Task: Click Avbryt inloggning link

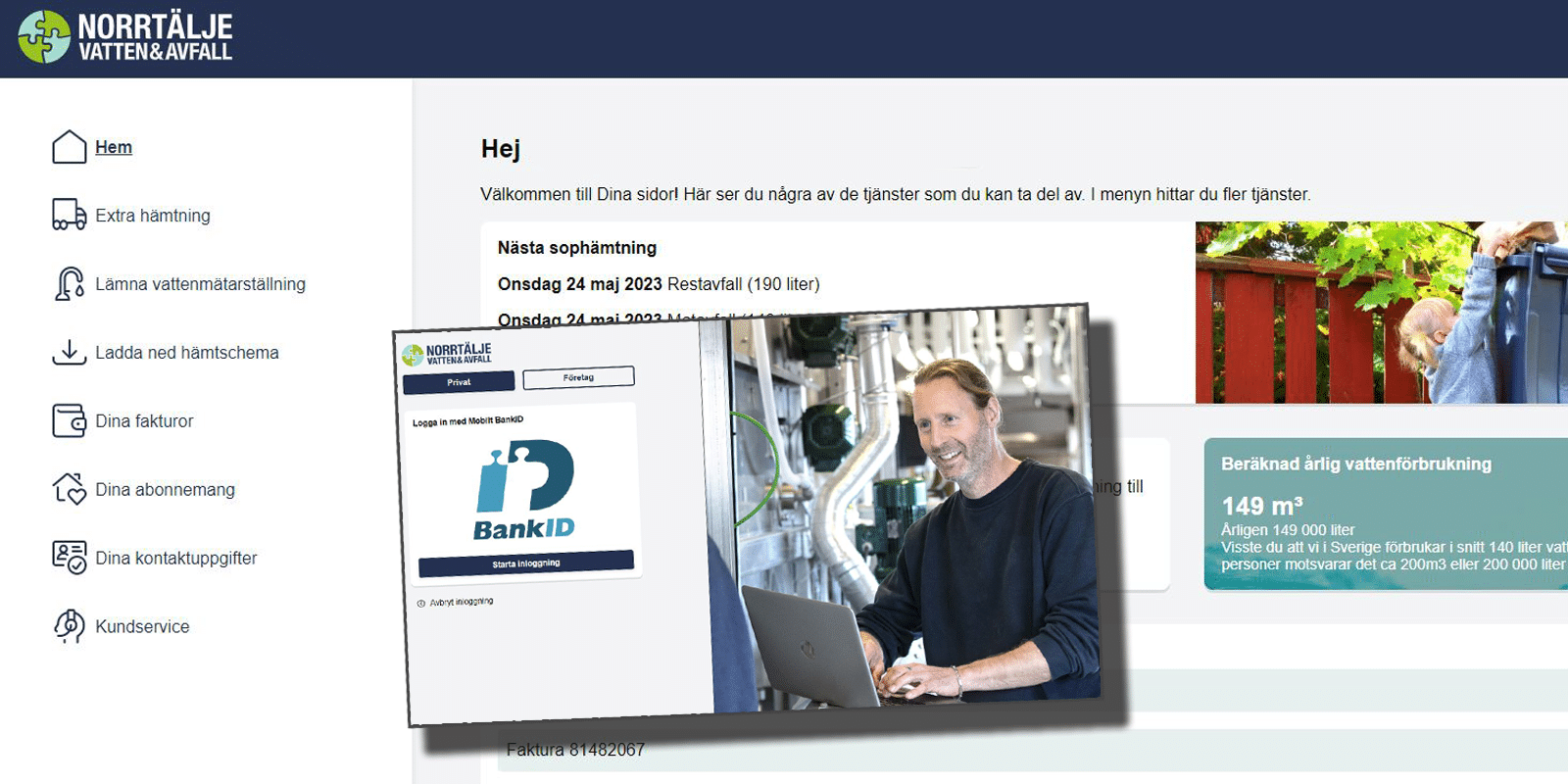Action: pyautogui.click(x=456, y=602)
